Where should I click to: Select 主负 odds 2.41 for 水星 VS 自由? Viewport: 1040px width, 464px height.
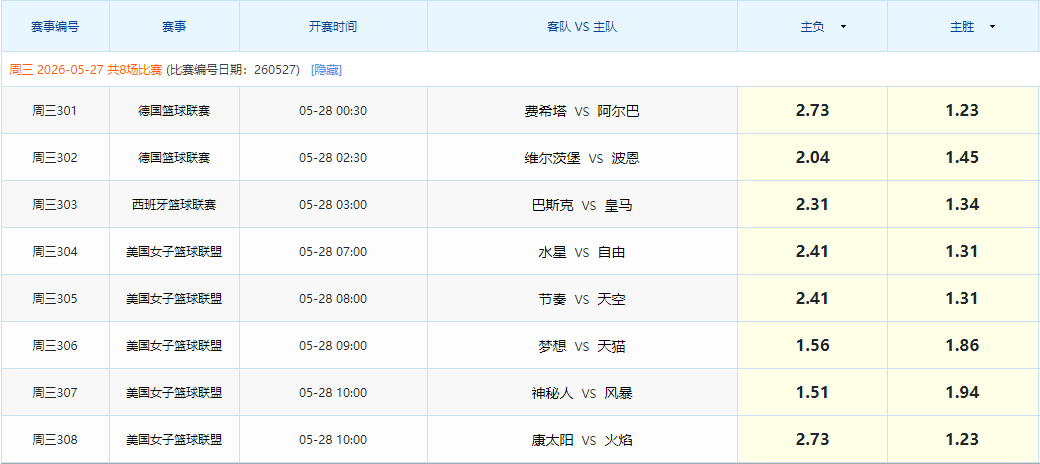pos(812,252)
